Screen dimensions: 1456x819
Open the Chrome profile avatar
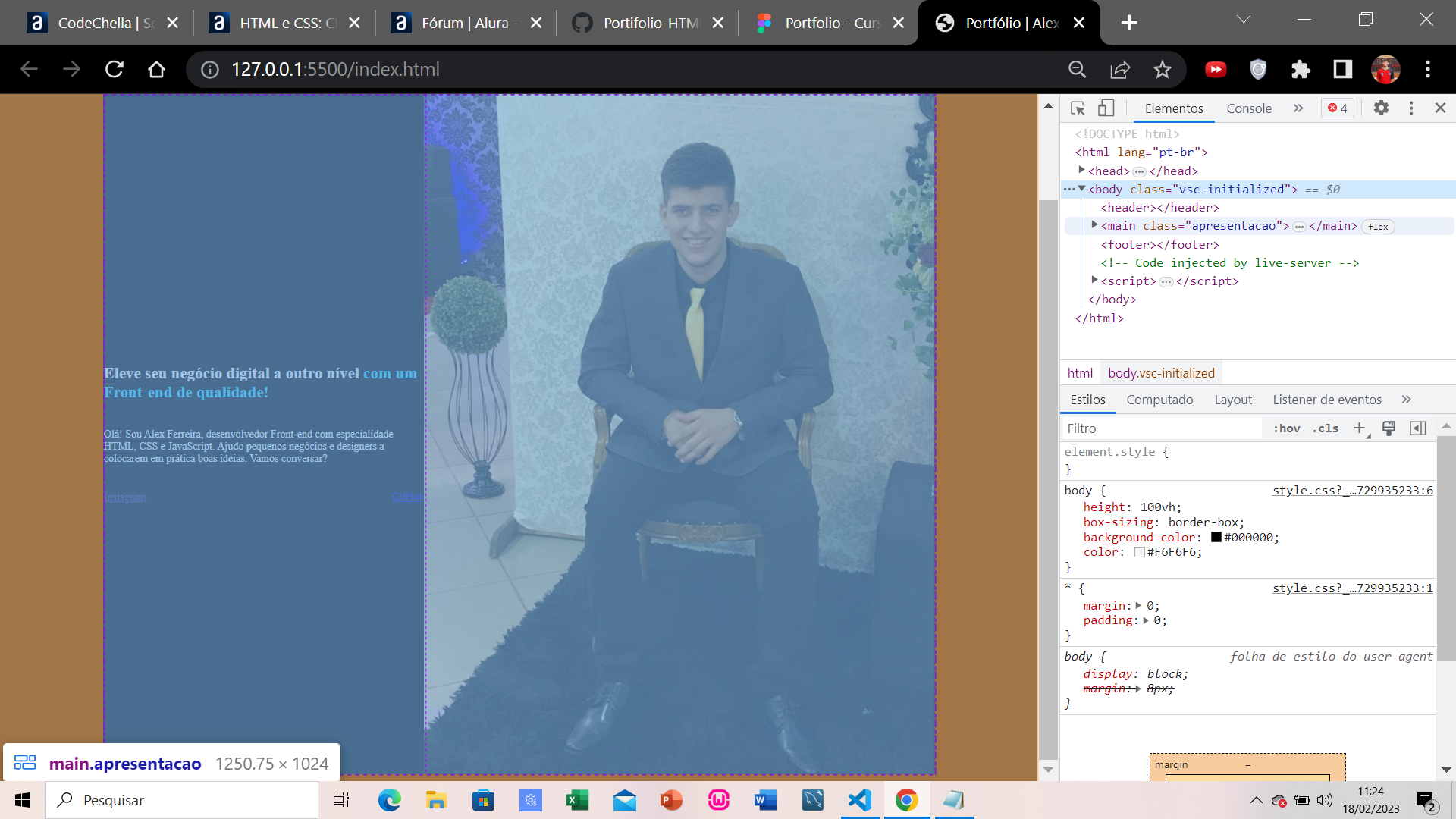pos(1385,70)
